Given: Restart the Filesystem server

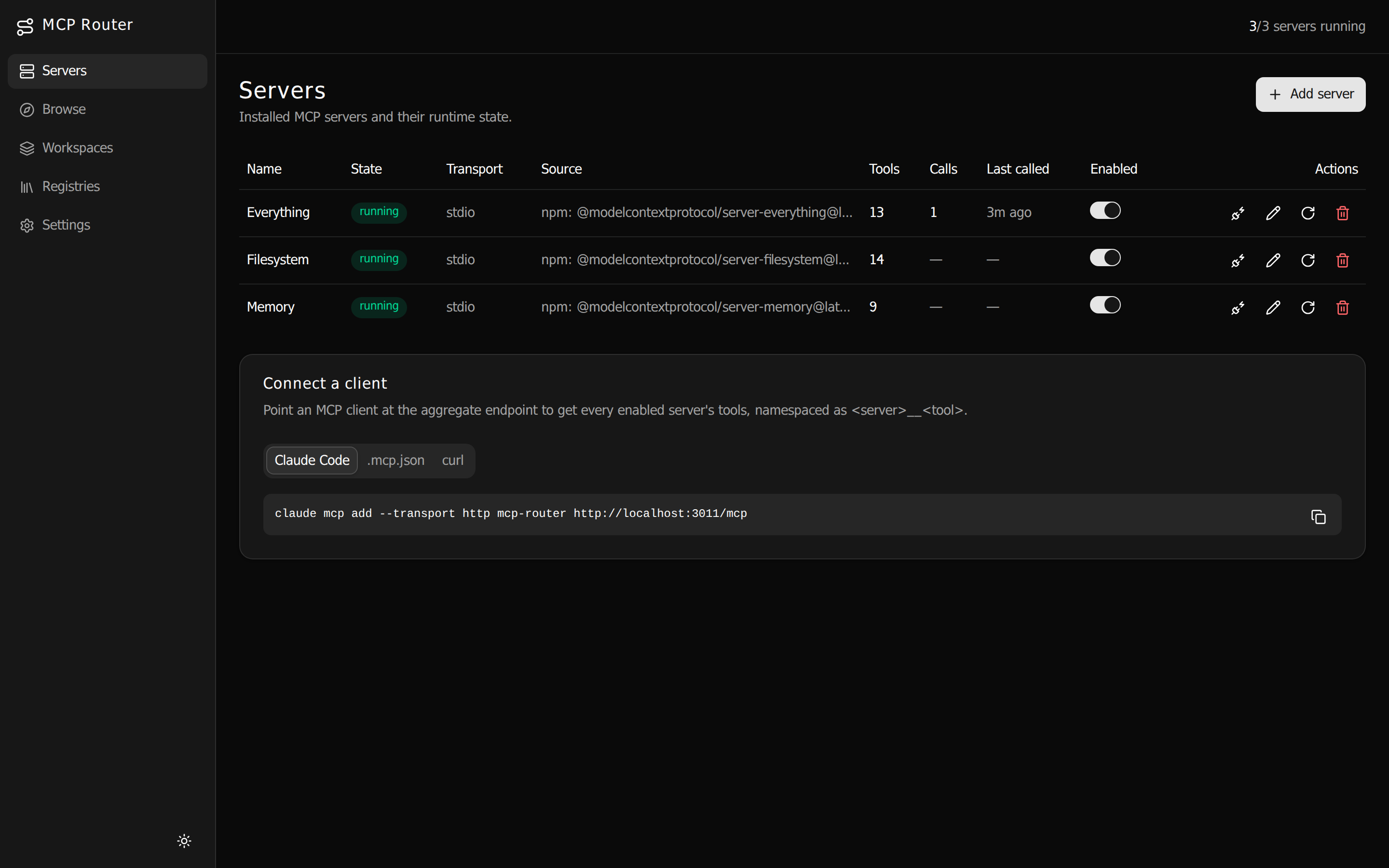Looking at the screenshot, I should point(1308,260).
